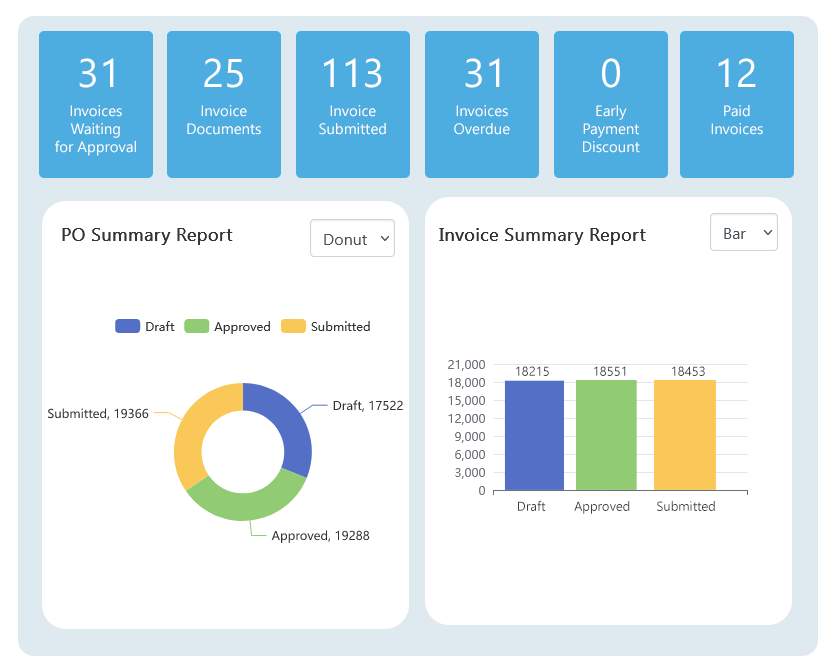Toggle the Approved legend green swatch

click(x=197, y=326)
